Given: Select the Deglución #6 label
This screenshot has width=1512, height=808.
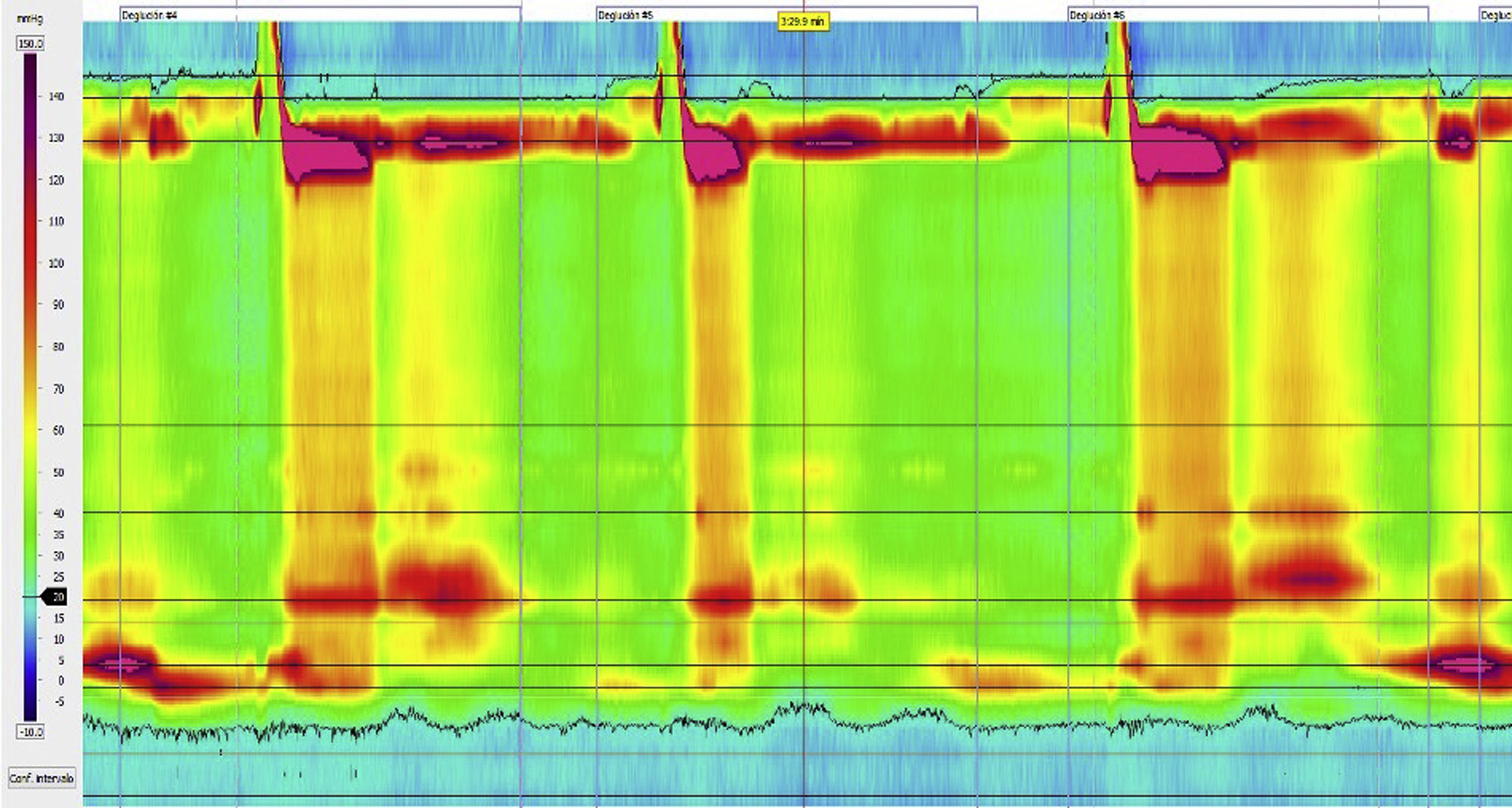Looking at the screenshot, I should [x=1097, y=16].
